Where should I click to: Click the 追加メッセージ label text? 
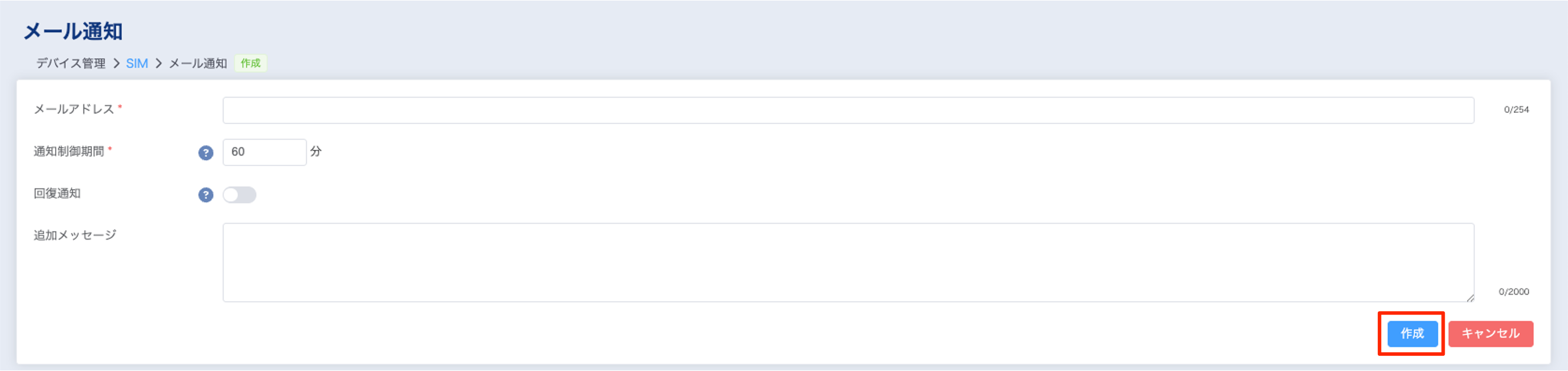click(x=75, y=235)
